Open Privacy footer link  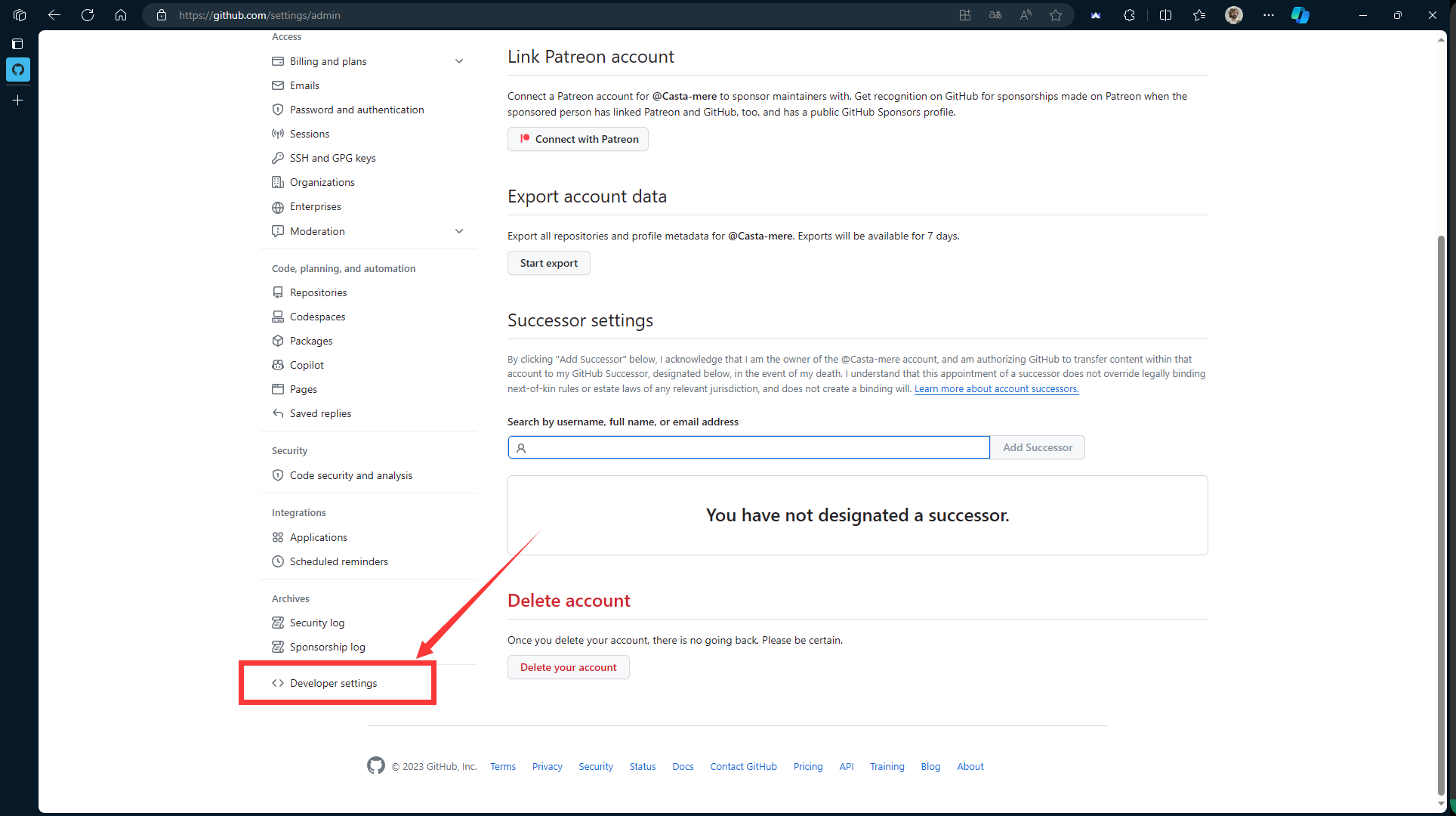coord(547,766)
